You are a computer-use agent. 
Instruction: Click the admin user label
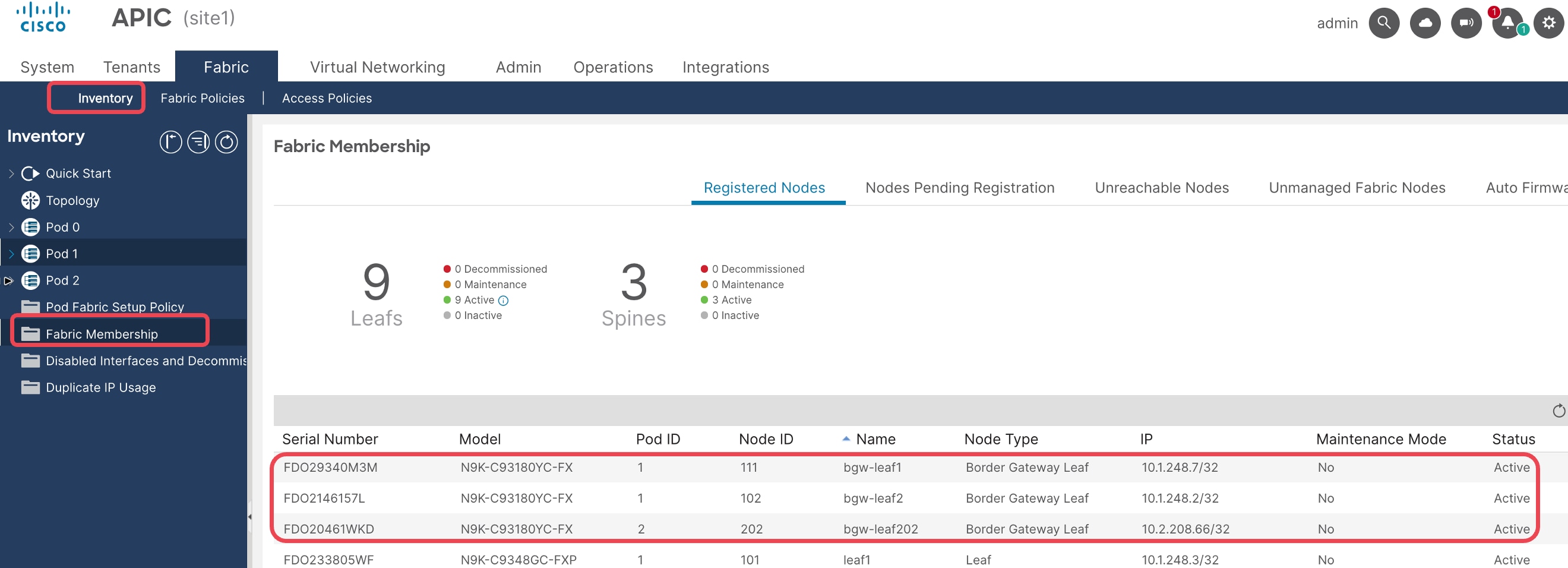tap(1338, 23)
